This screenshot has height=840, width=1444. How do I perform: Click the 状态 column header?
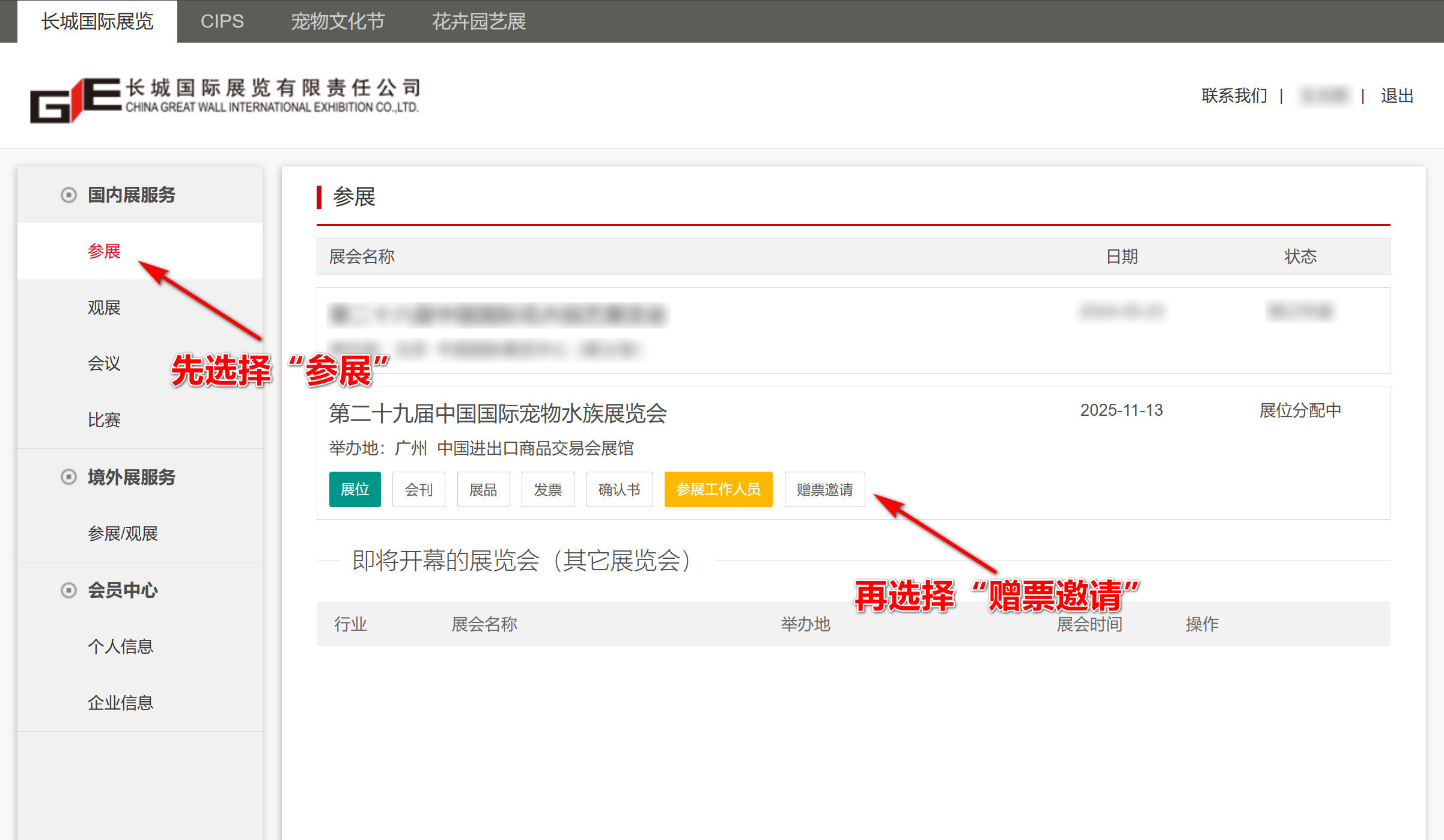(1300, 257)
